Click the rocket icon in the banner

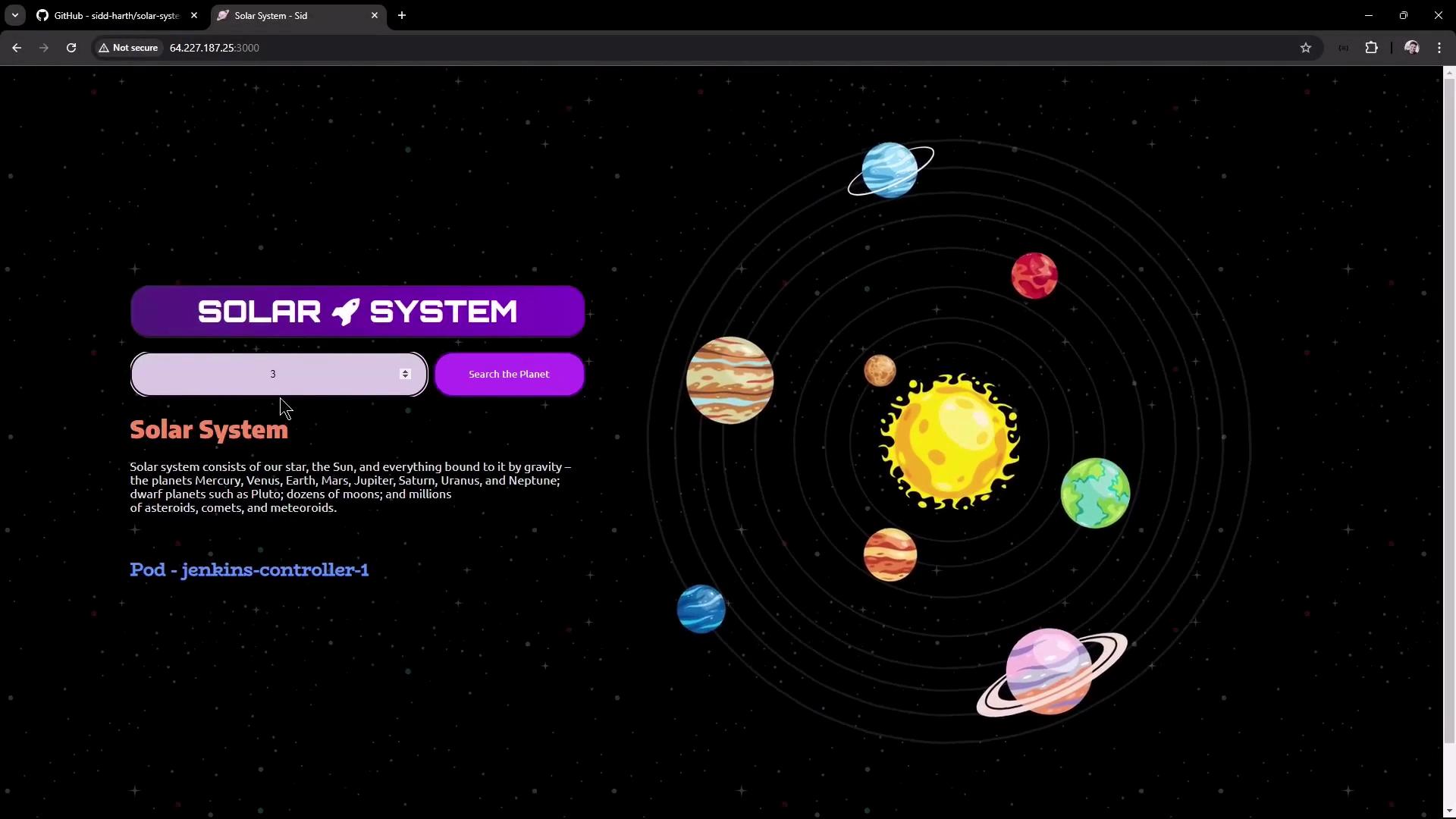pyautogui.click(x=345, y=311)
